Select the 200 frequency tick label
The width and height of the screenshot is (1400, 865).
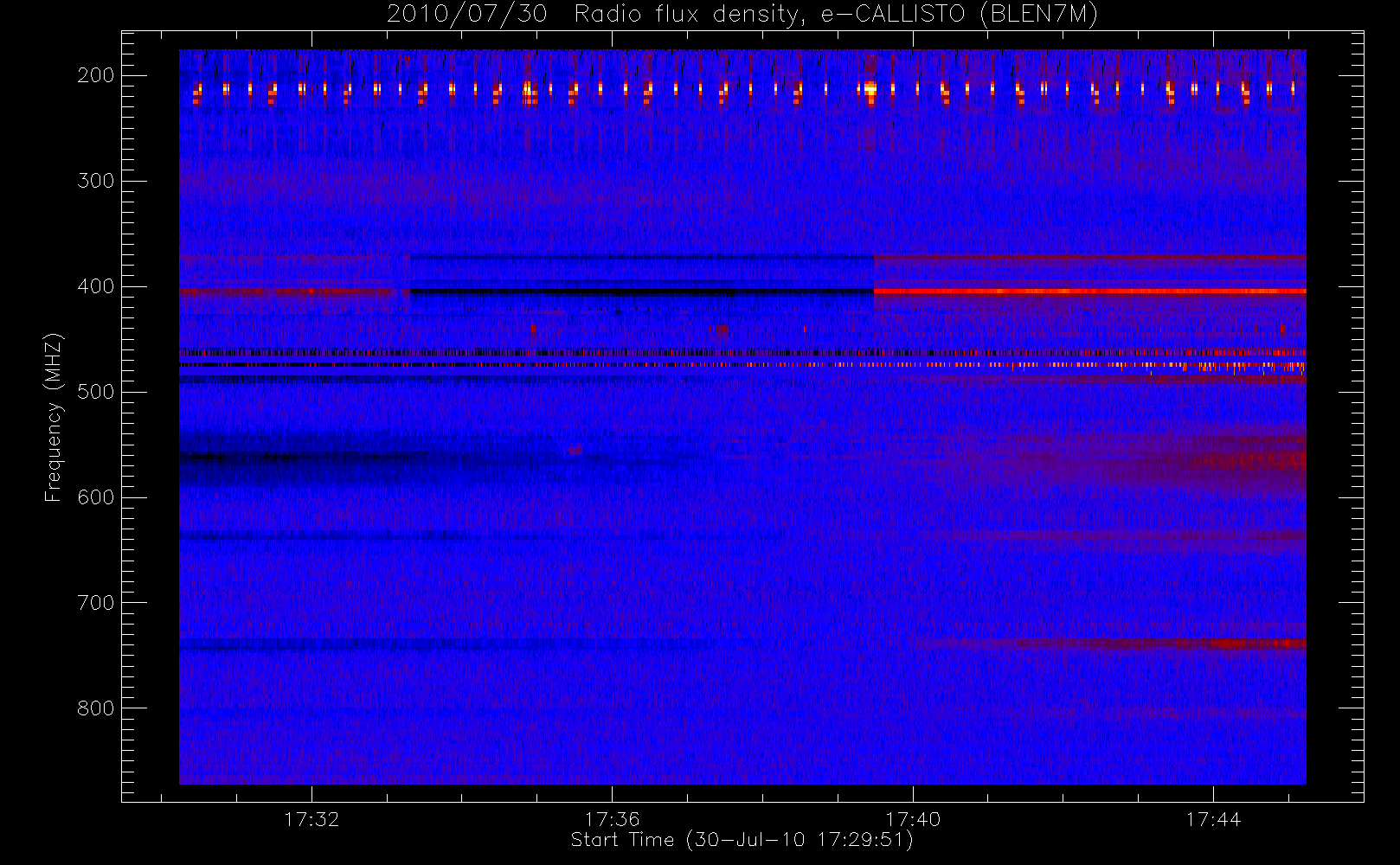[x=95, y=75]
